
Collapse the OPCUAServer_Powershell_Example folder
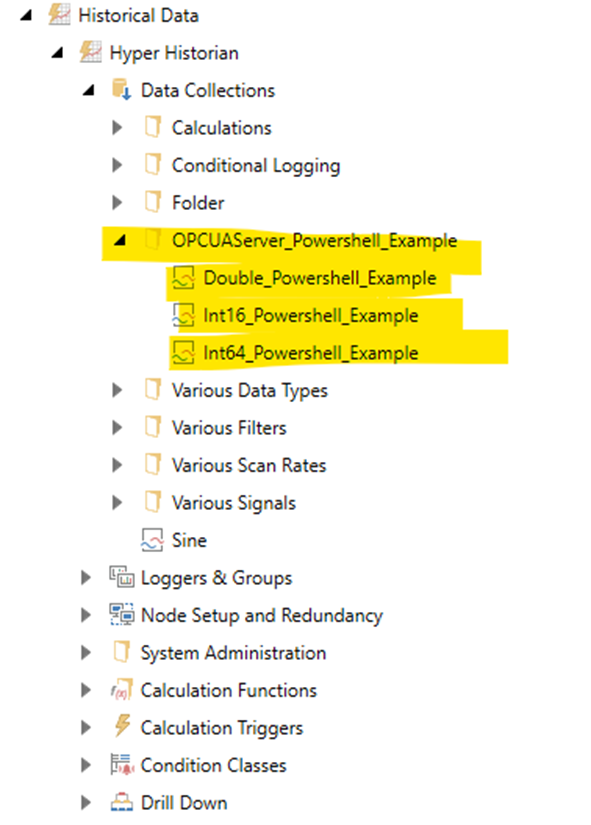pos(120,240)
